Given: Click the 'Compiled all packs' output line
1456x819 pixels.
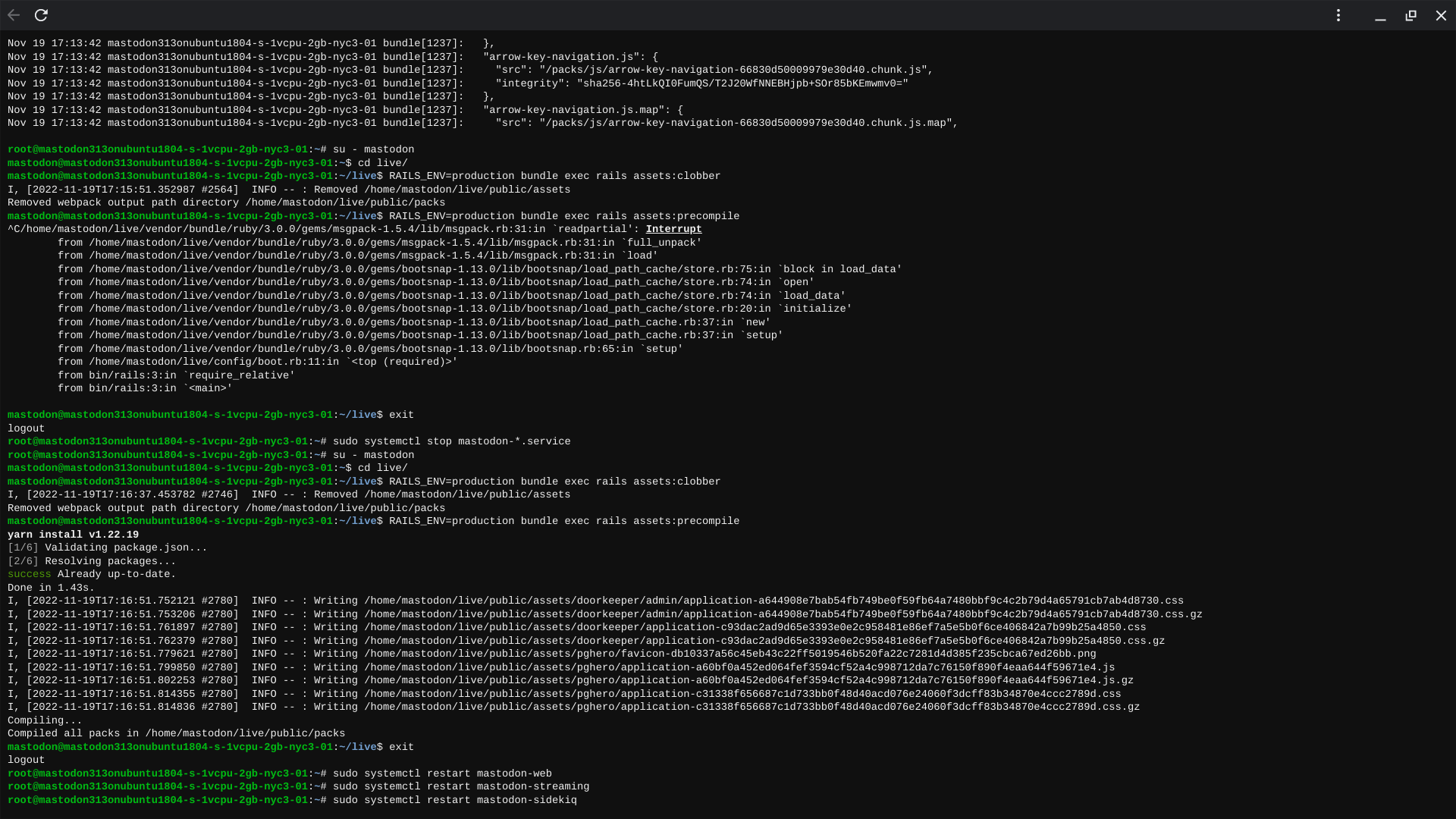Looking at the screenshot, I should pyautogui.click(x=176, y=733).
